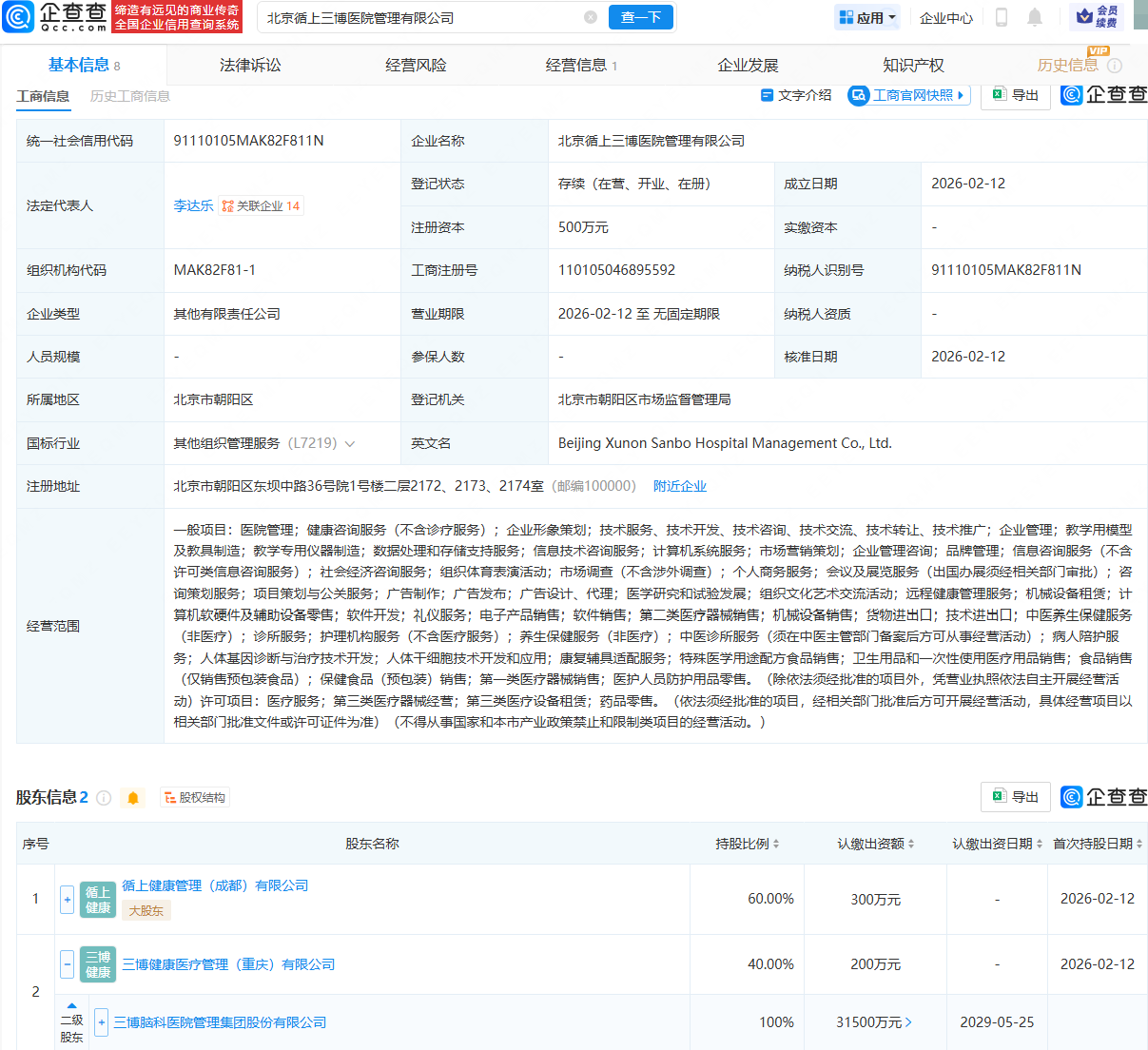Open the 应用 dropdown in the header

pos(866,17)
